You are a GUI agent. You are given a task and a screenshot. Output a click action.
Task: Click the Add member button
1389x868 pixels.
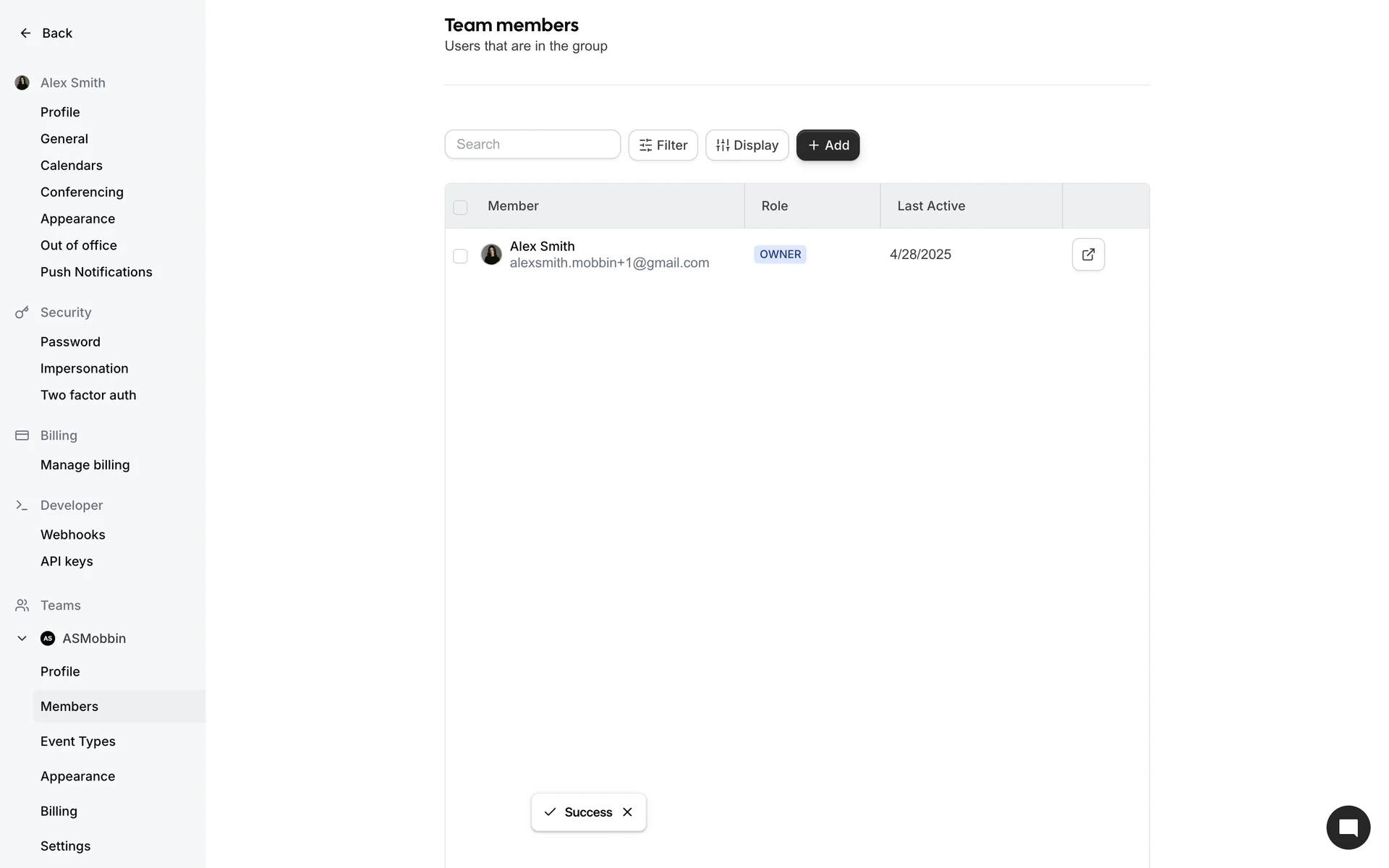pyautogui.click(x=828, y=145)
